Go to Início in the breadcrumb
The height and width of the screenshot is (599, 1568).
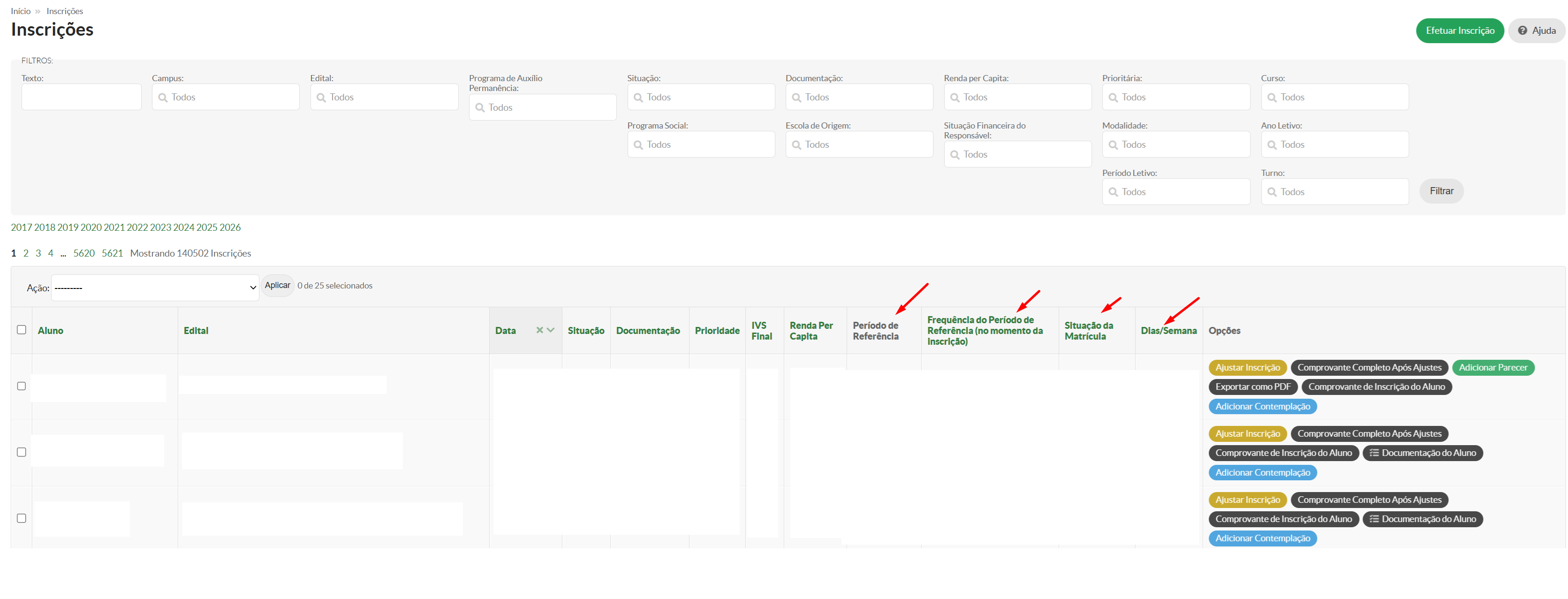21,11
